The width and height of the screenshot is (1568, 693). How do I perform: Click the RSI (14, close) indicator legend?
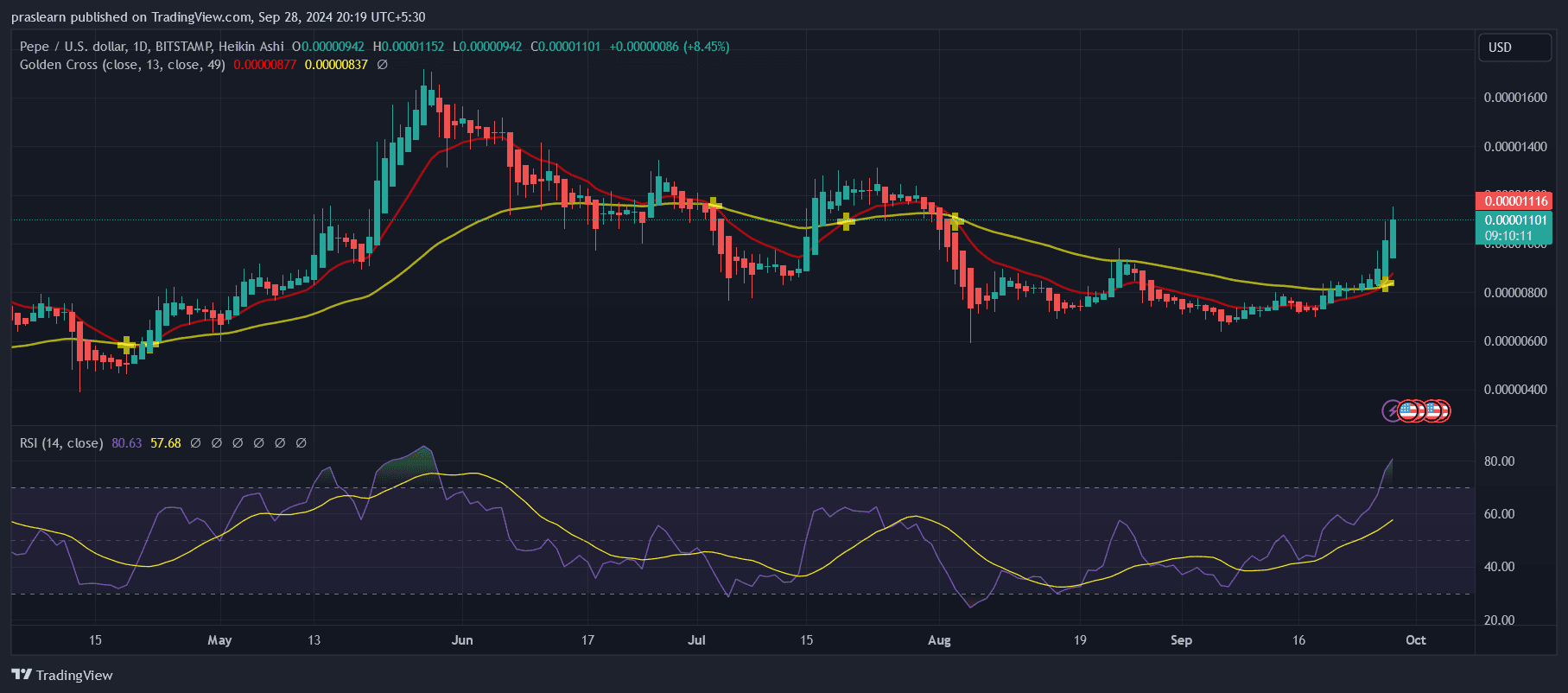click(61, 443)
